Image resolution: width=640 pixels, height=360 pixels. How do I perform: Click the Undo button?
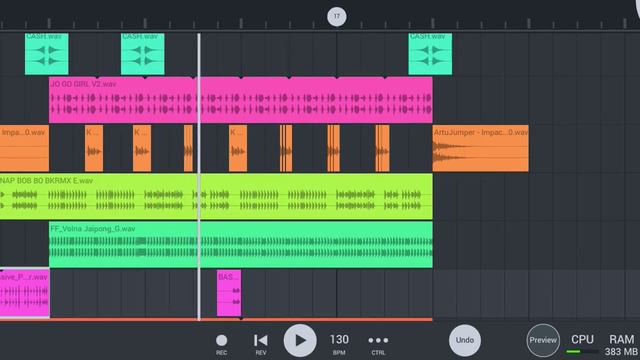[464, 340]
